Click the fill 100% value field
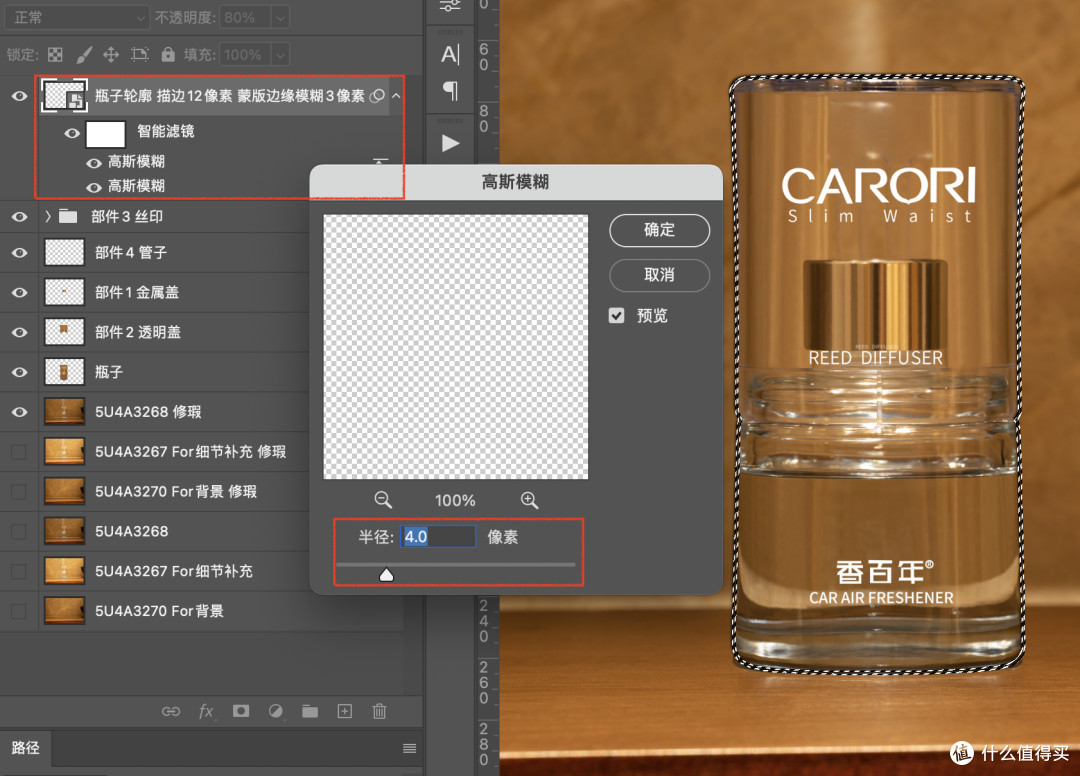The width and height of the screenshot is (1080, 776). pyautogui.click(x=245, y=54)
